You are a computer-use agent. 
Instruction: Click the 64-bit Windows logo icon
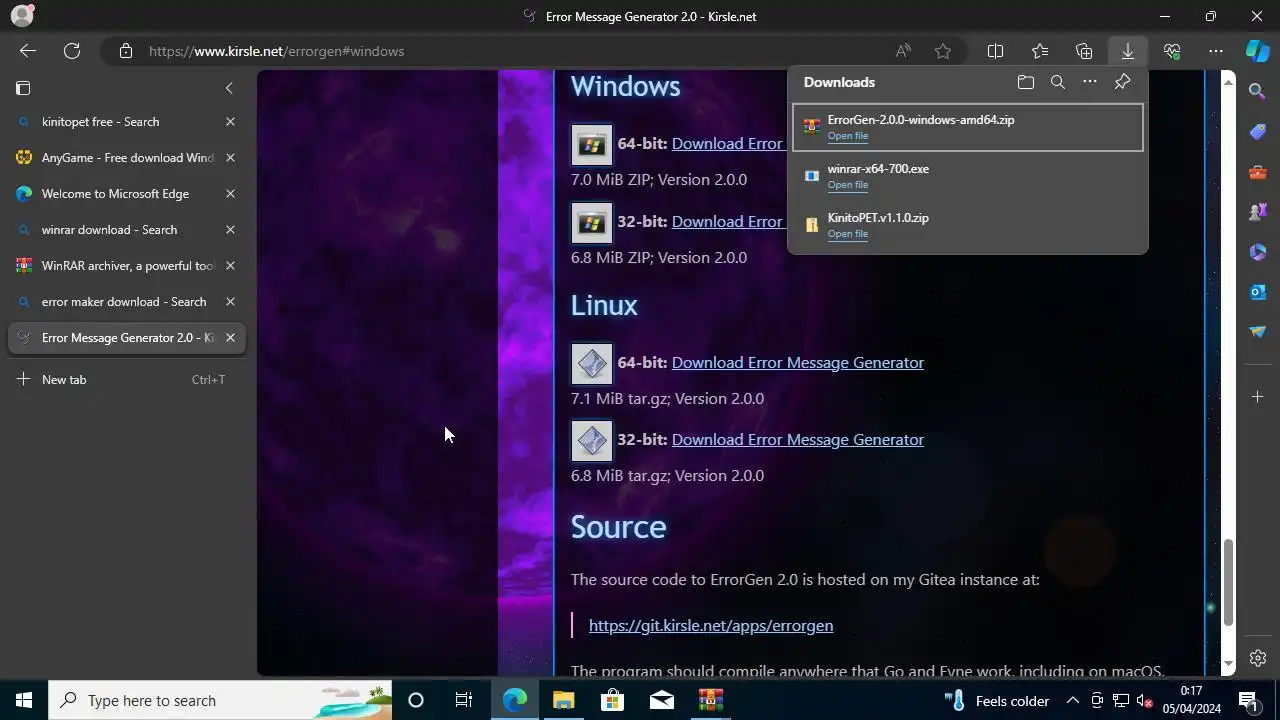click(591, 145)
